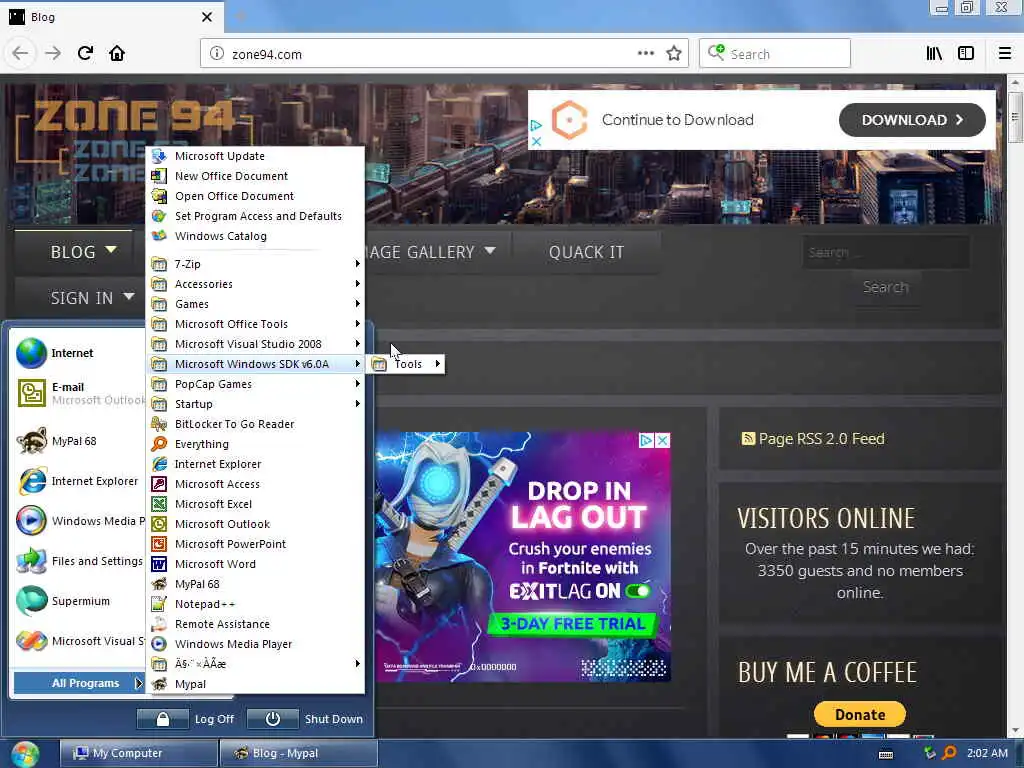Close the ExitLag advertisement
1024x768 pixels.
662,440
